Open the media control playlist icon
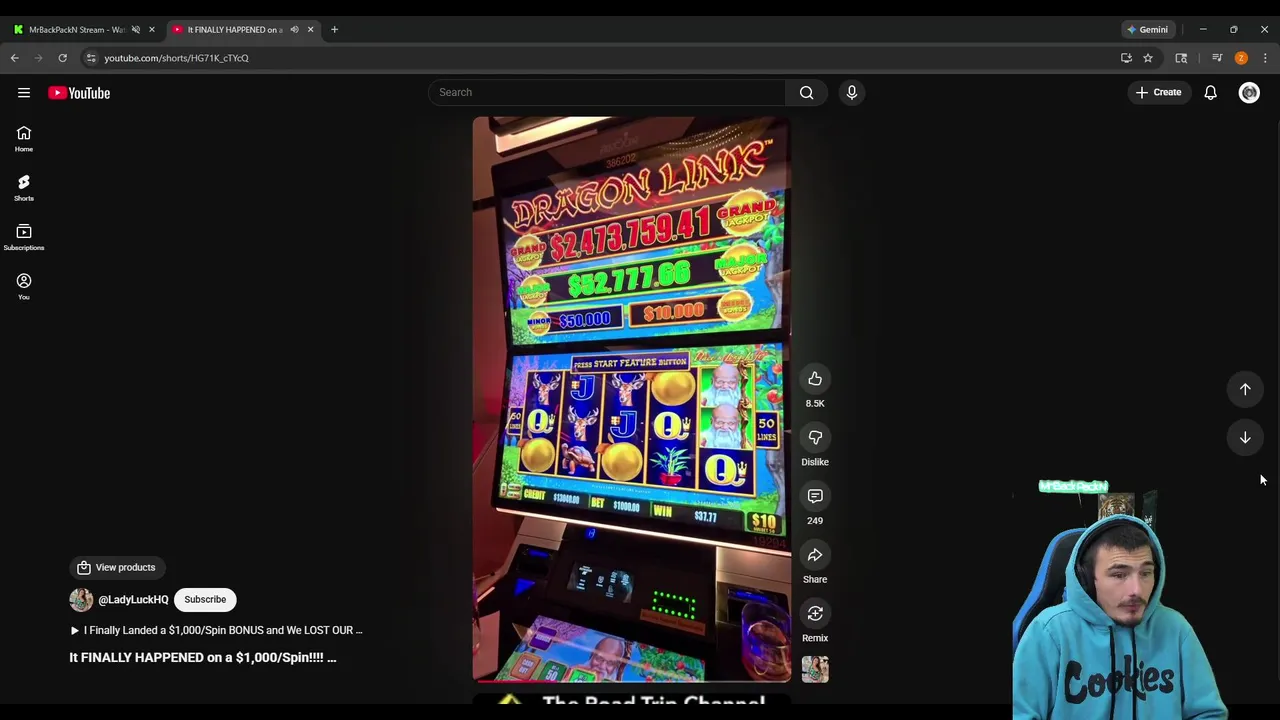Viewport: 1280px width, 720px height. pyautogui.click(x=1217, y=58)
